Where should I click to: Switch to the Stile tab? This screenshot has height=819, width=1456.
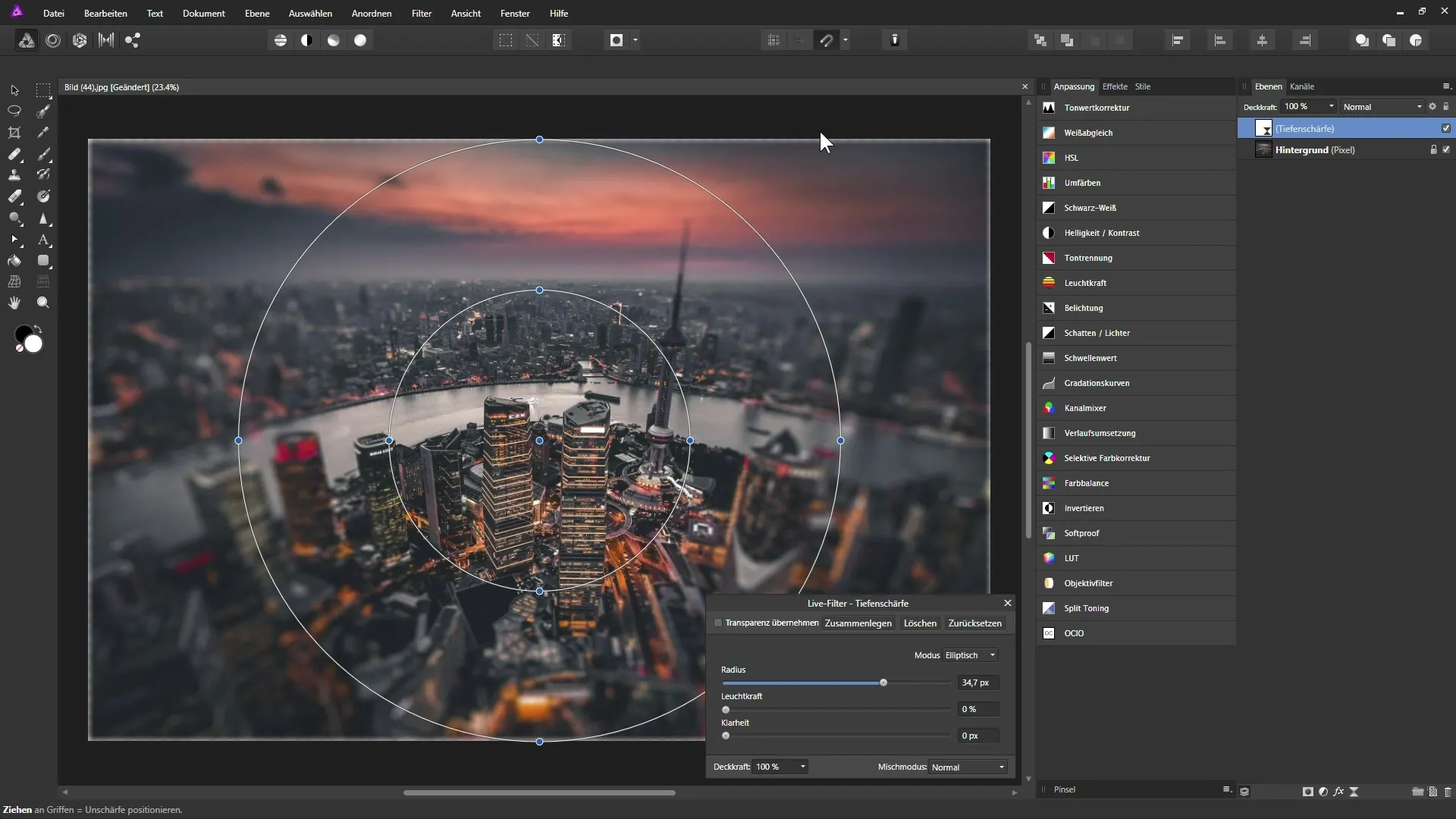point(1143,86)
